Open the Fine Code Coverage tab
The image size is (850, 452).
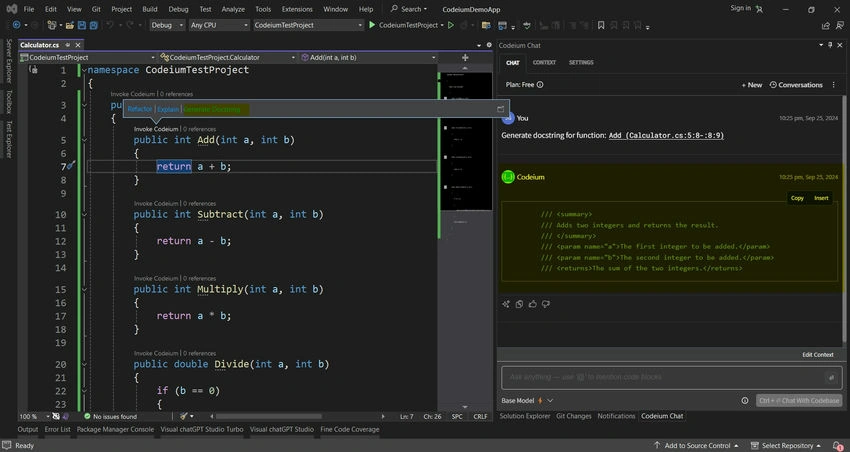pos(350,429)
